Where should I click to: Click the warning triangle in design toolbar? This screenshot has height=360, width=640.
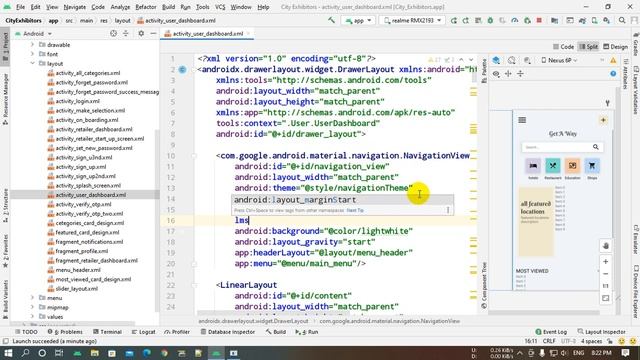(x=613, y=60)
